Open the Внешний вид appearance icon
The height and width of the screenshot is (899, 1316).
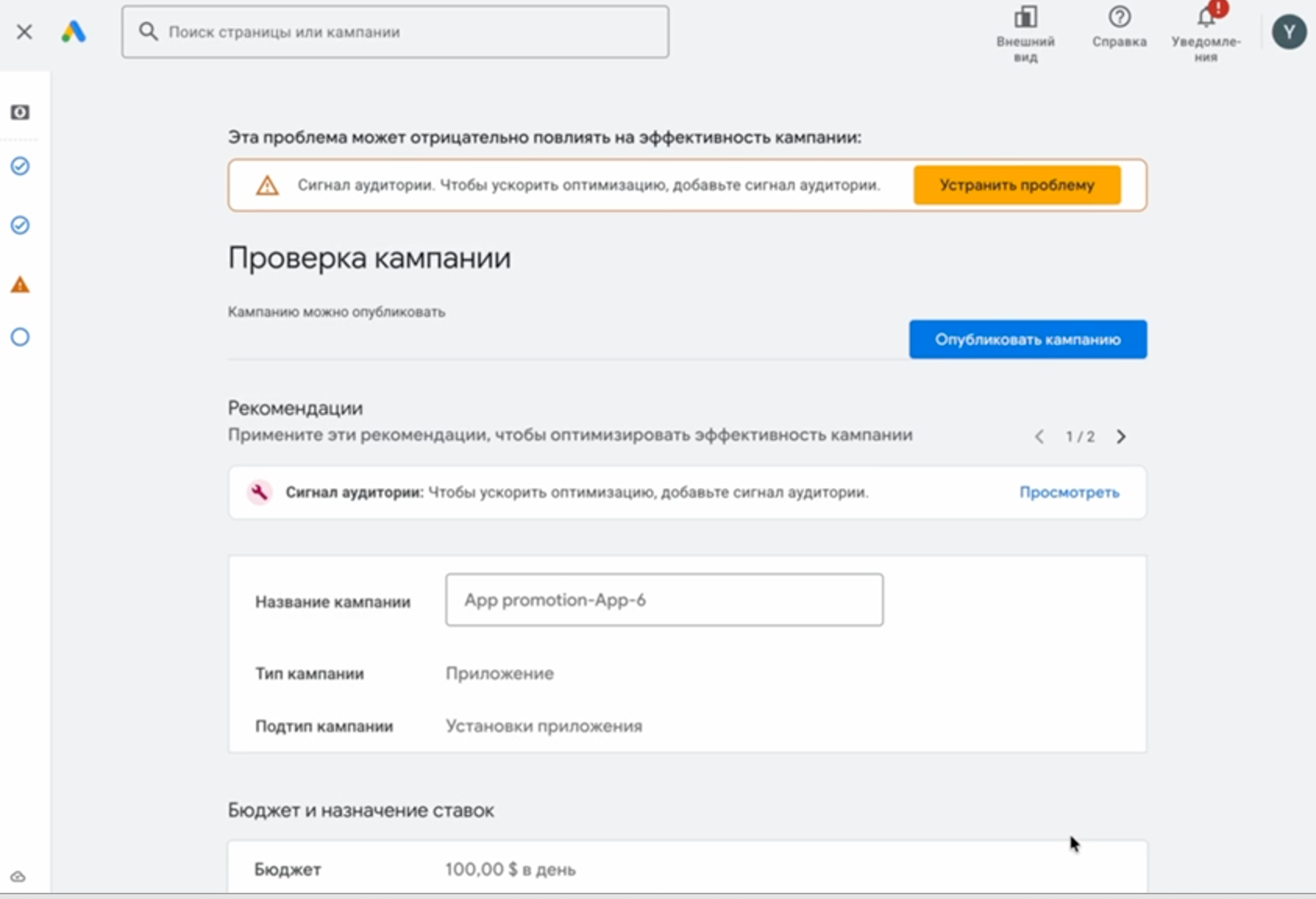point(1025,18)
